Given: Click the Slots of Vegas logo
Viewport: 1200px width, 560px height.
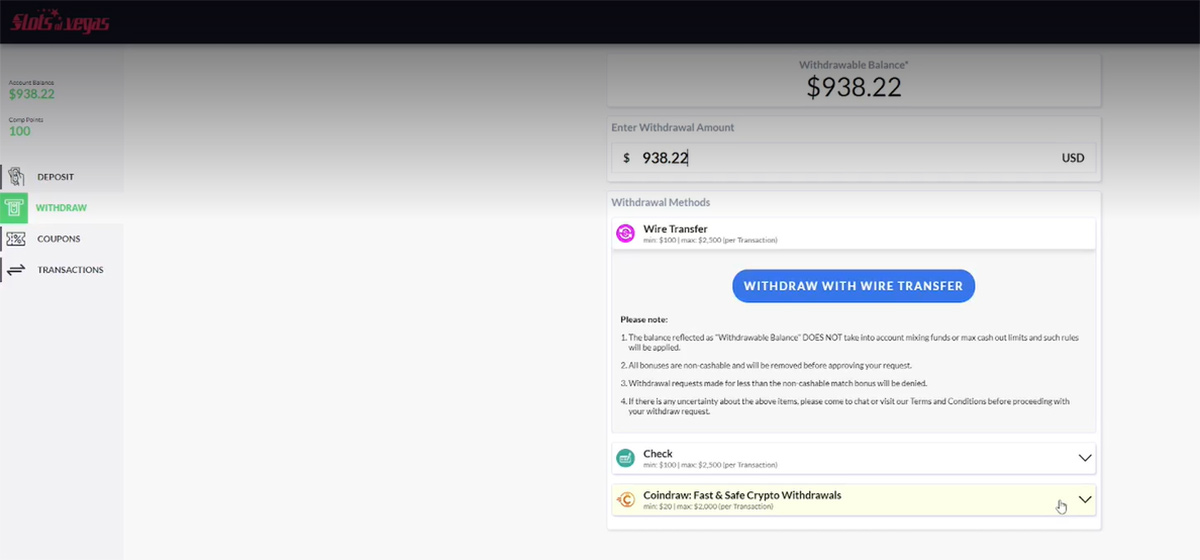Looking at the screenshot, I should (x=60, y=22).
